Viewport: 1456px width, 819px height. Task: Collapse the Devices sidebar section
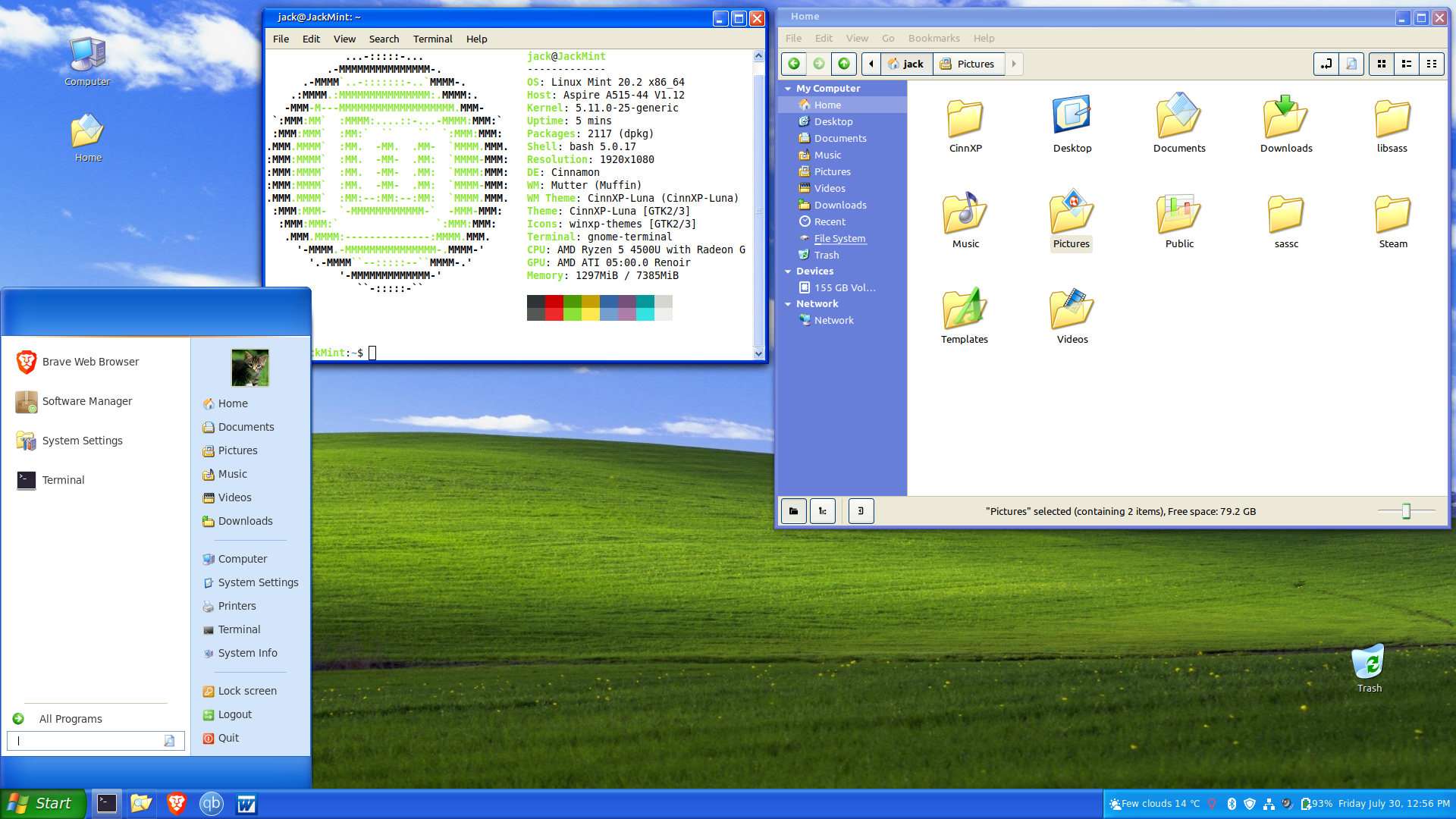point(788,271)
